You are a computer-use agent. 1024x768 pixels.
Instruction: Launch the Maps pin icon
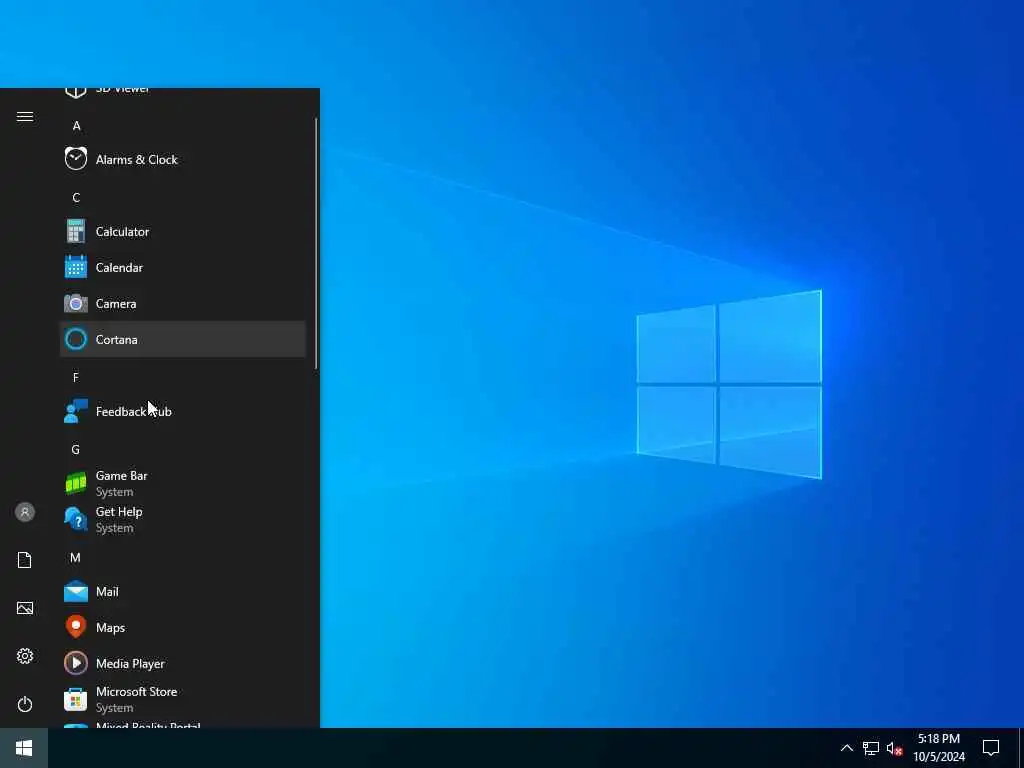pos(76,627)
